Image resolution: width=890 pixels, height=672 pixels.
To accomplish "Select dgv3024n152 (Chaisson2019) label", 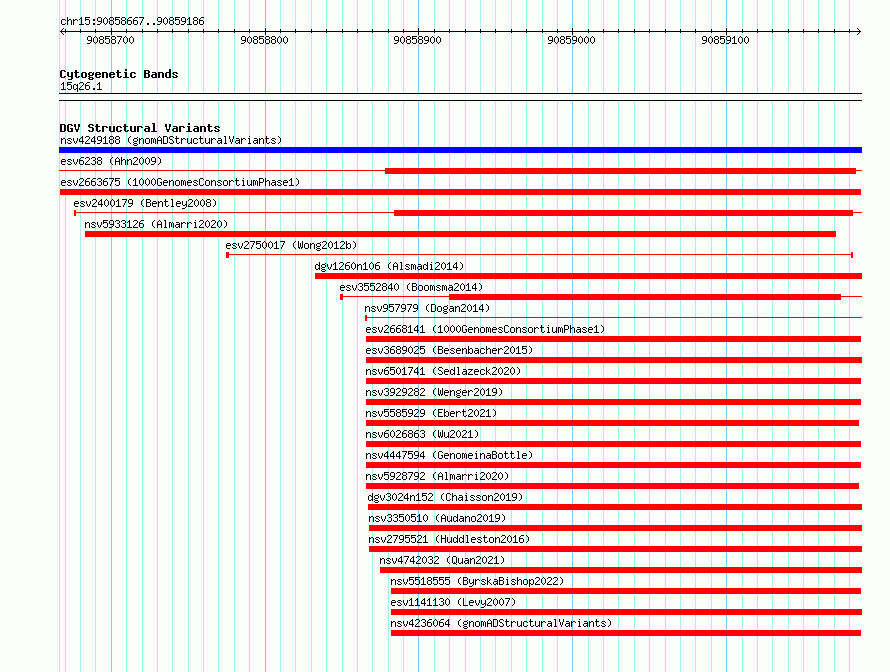I will coord(445,497).
